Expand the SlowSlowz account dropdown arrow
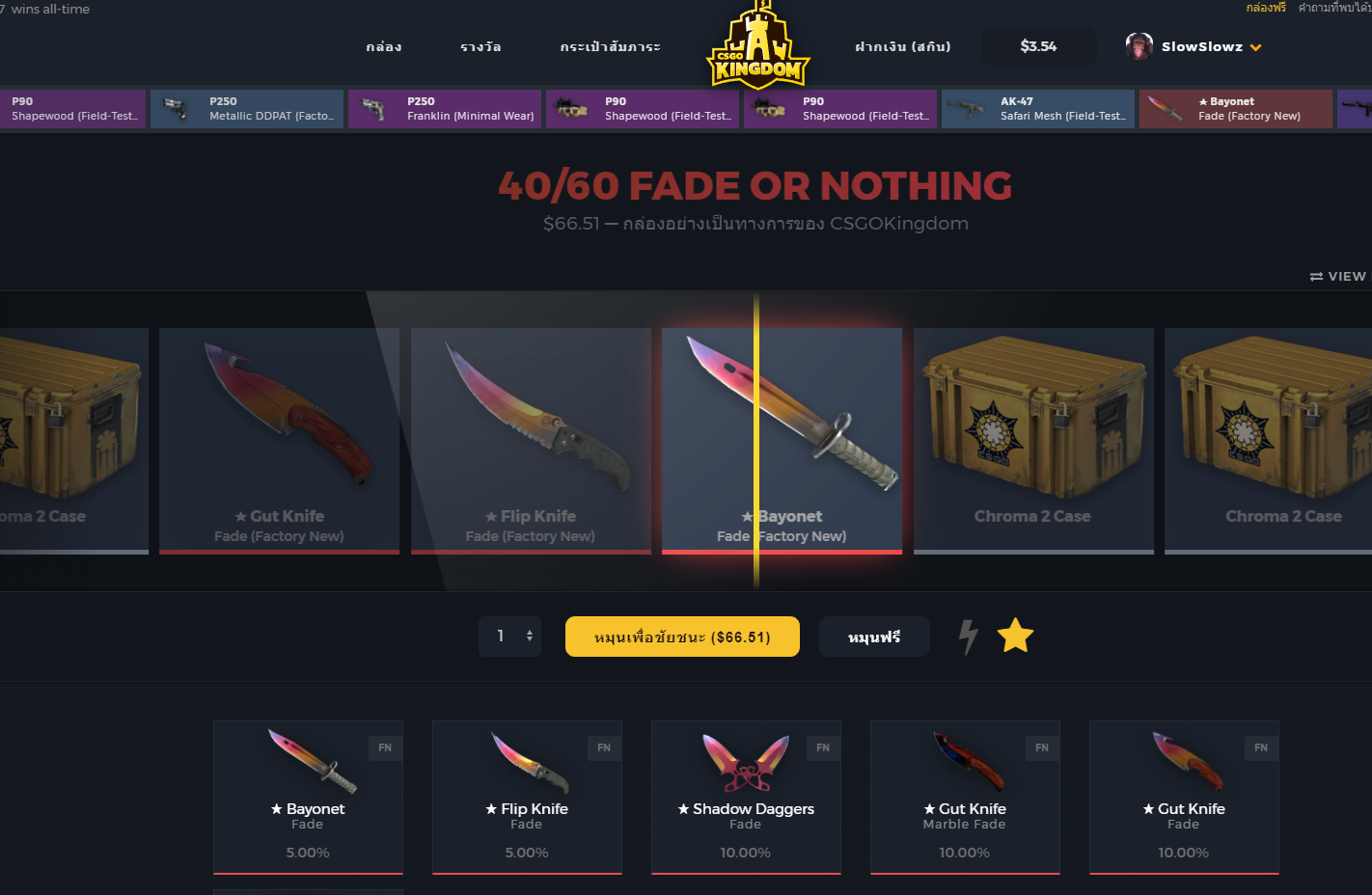 pyautogui.click(x=1255, y=47)
